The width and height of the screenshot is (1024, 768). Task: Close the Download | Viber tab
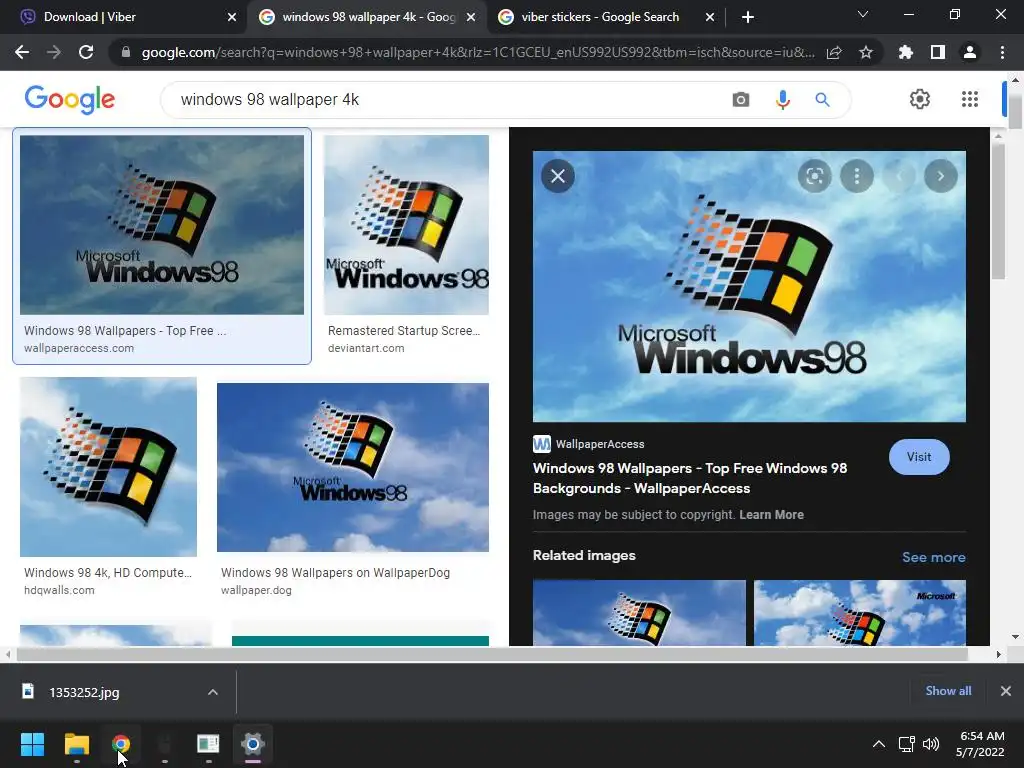[232, 17]
